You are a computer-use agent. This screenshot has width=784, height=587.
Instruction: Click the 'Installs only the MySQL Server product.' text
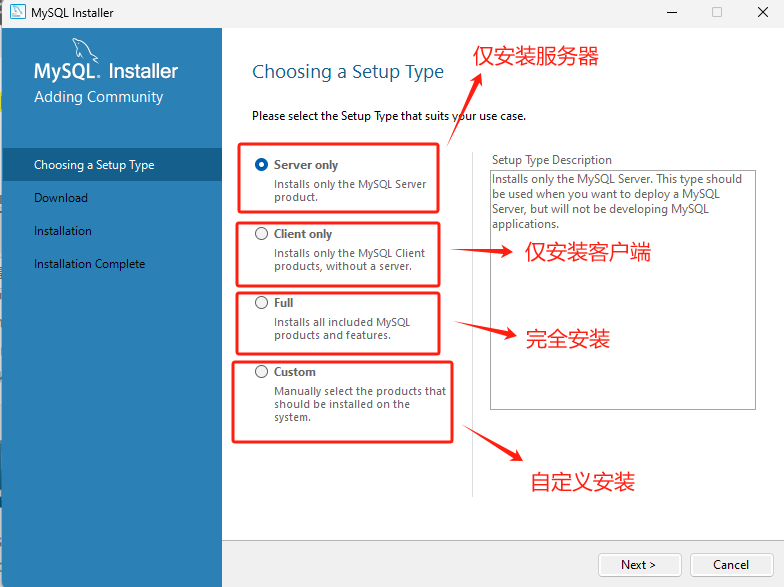click(350, 190)
